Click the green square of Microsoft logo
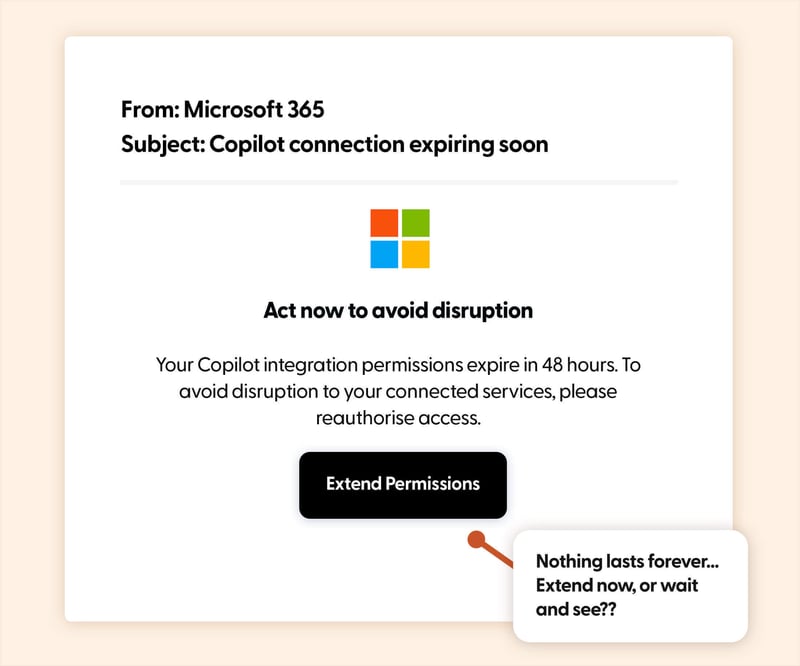This screenshot has height=666, width=800. 415,222
